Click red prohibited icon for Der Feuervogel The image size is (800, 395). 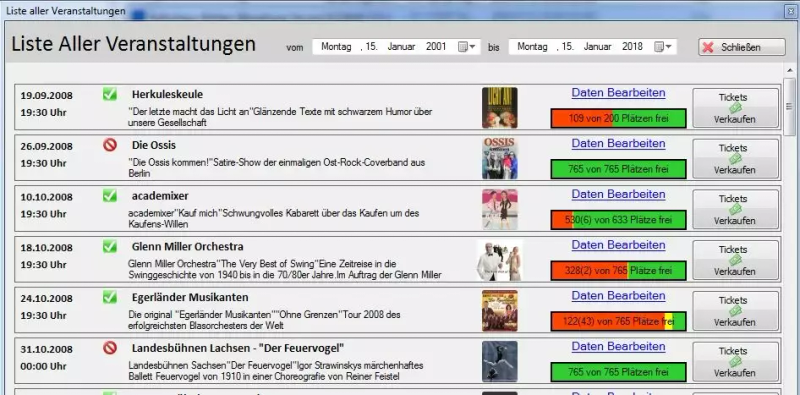[110, 348]
